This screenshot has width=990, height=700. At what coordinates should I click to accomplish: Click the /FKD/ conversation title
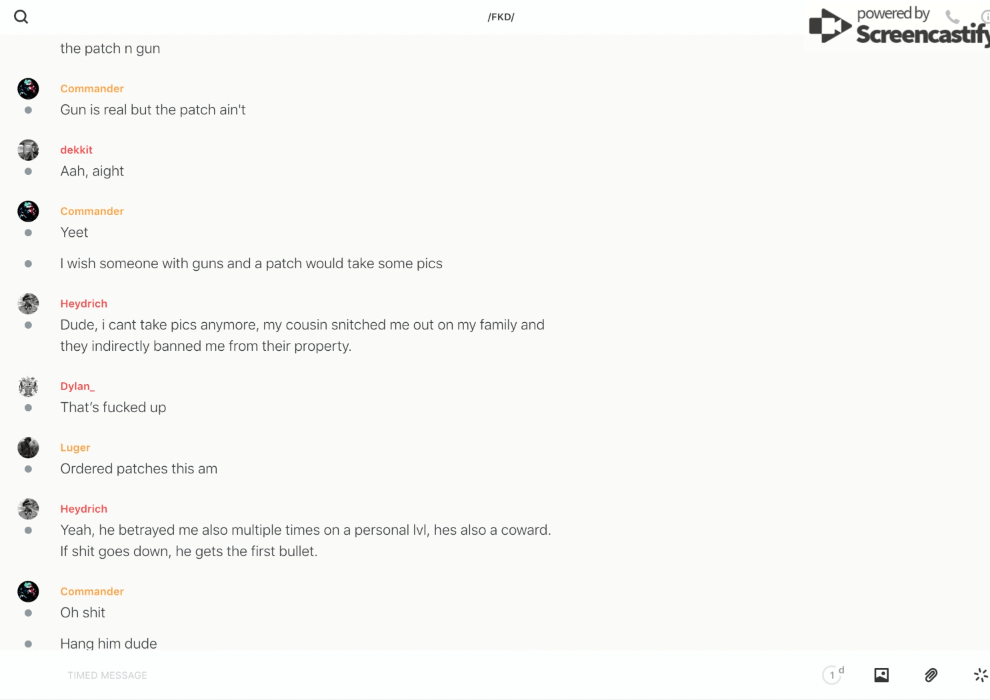(x=501, y=17)
